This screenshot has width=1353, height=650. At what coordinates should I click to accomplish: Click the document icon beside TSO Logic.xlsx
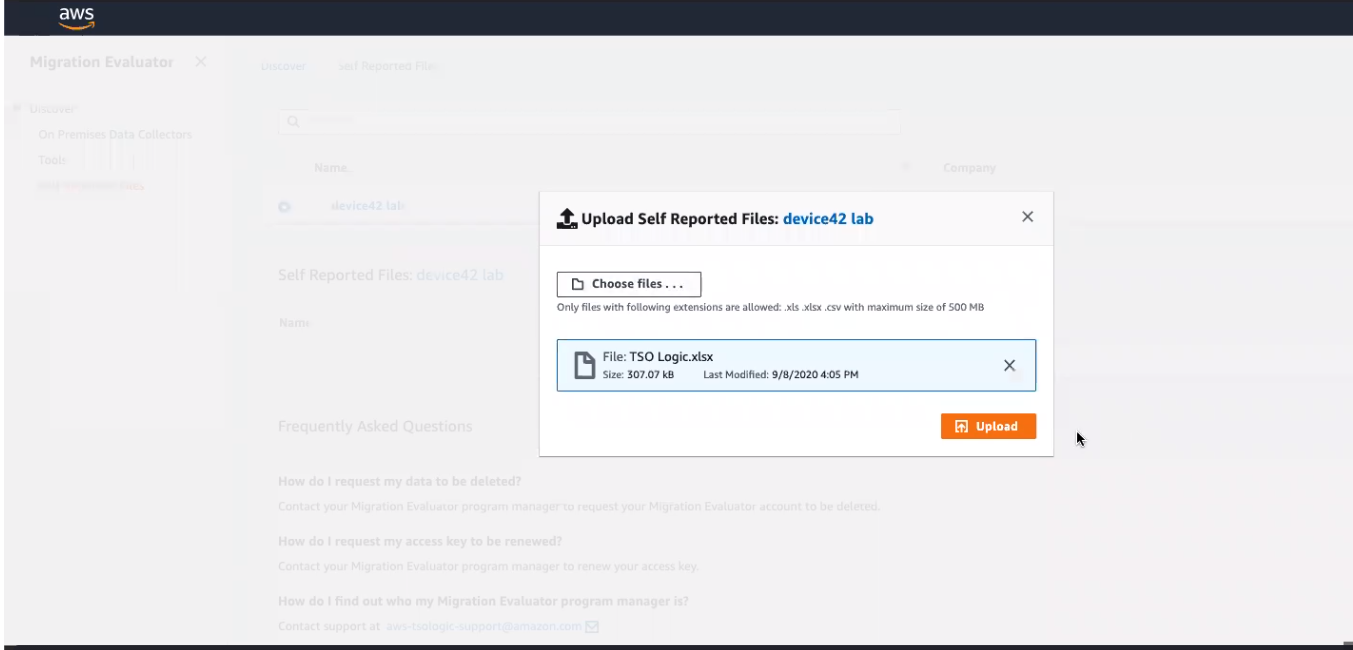pyautogui.click(x=584, y=365)
